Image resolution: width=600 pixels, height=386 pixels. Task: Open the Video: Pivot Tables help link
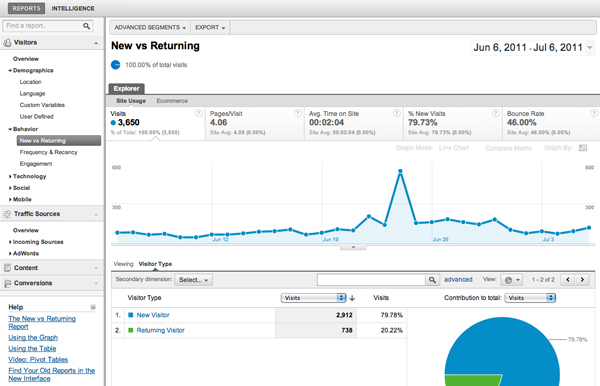[x=38, y=360]
